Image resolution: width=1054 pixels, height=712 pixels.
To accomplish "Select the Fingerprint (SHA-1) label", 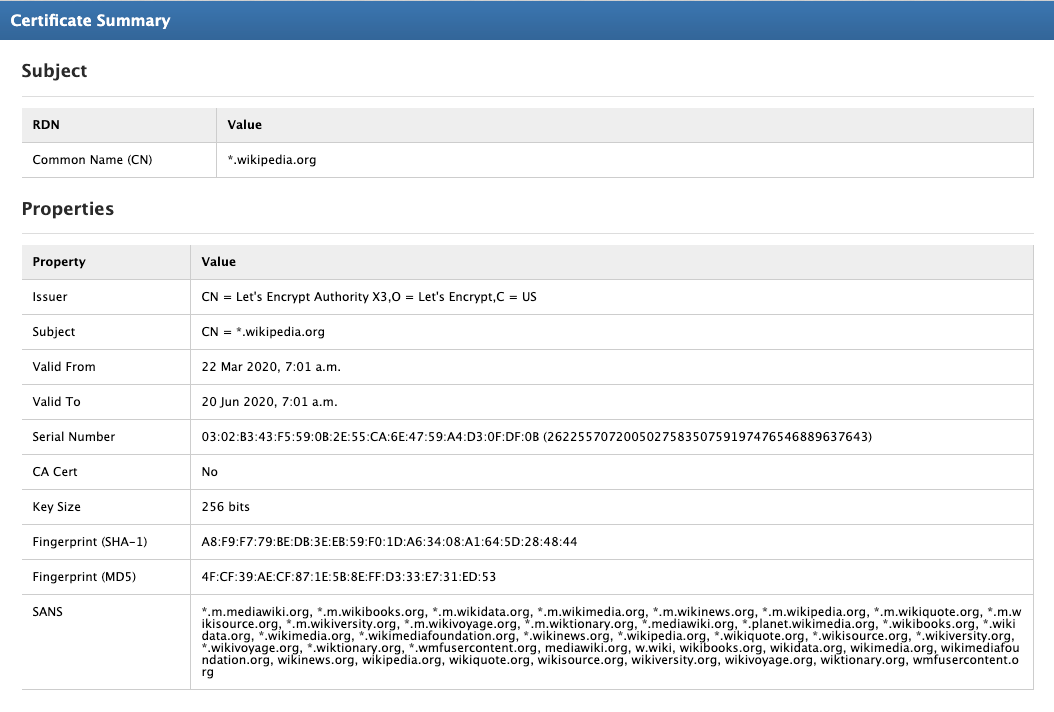I will coord(90,541).
